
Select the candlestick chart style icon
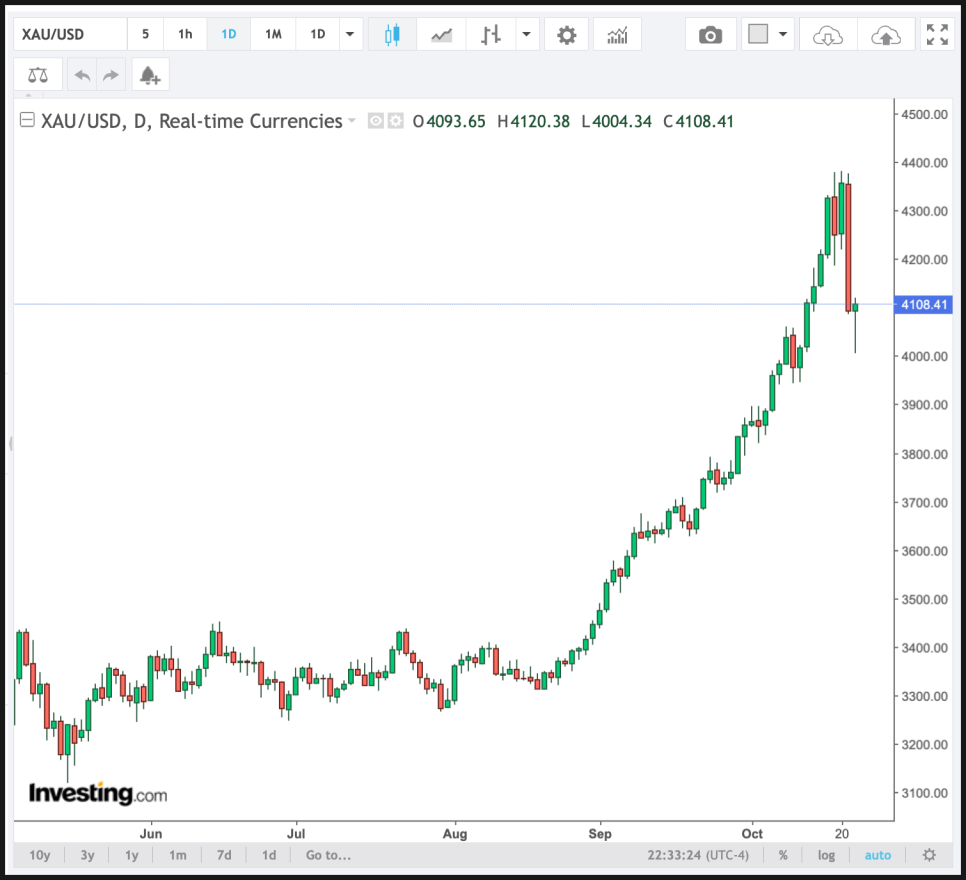pyautogui.click(x=392, y=35)
